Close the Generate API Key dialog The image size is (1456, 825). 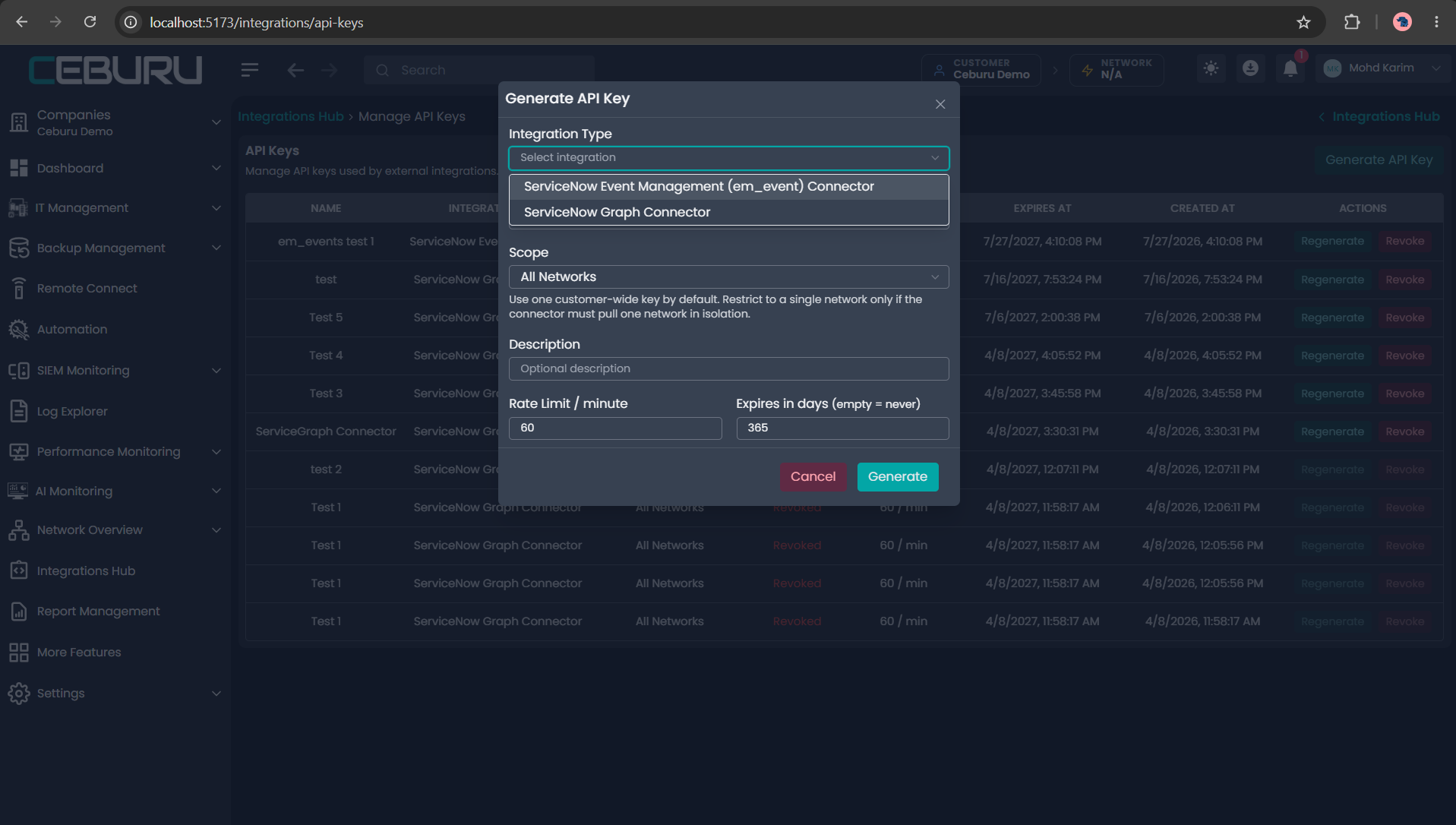point(940,104)
